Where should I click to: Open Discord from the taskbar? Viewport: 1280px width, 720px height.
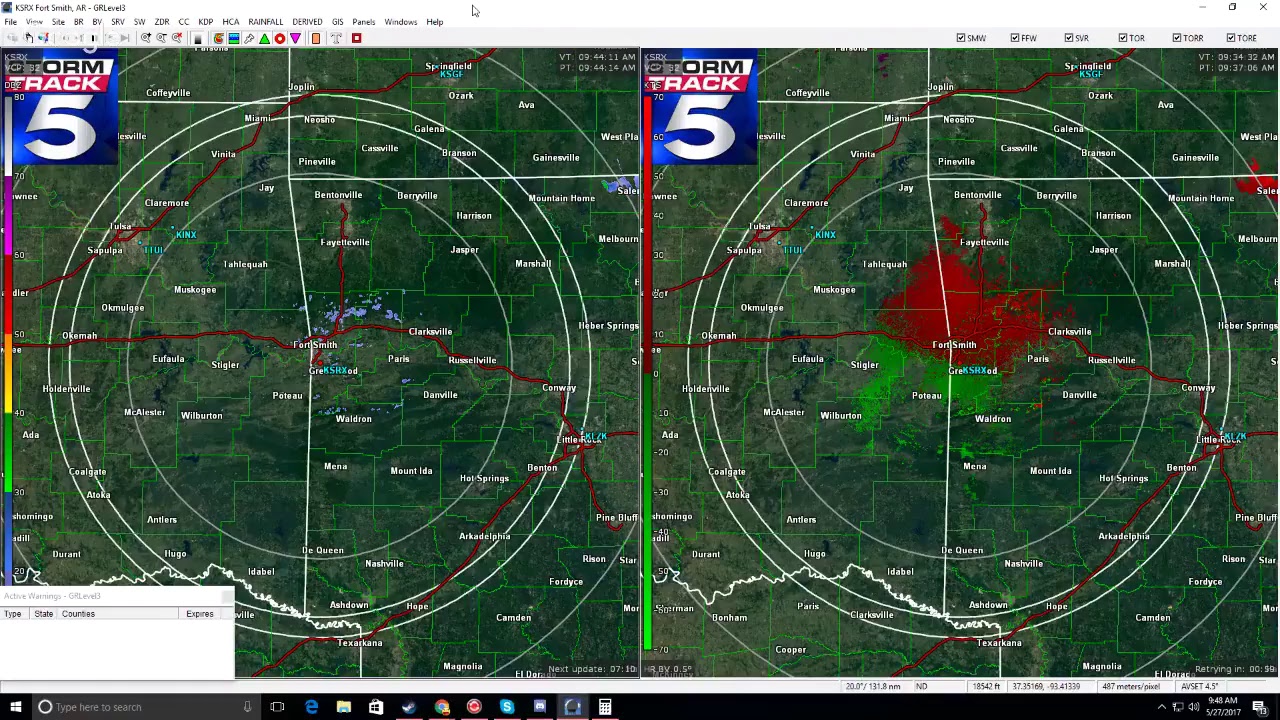540,707
